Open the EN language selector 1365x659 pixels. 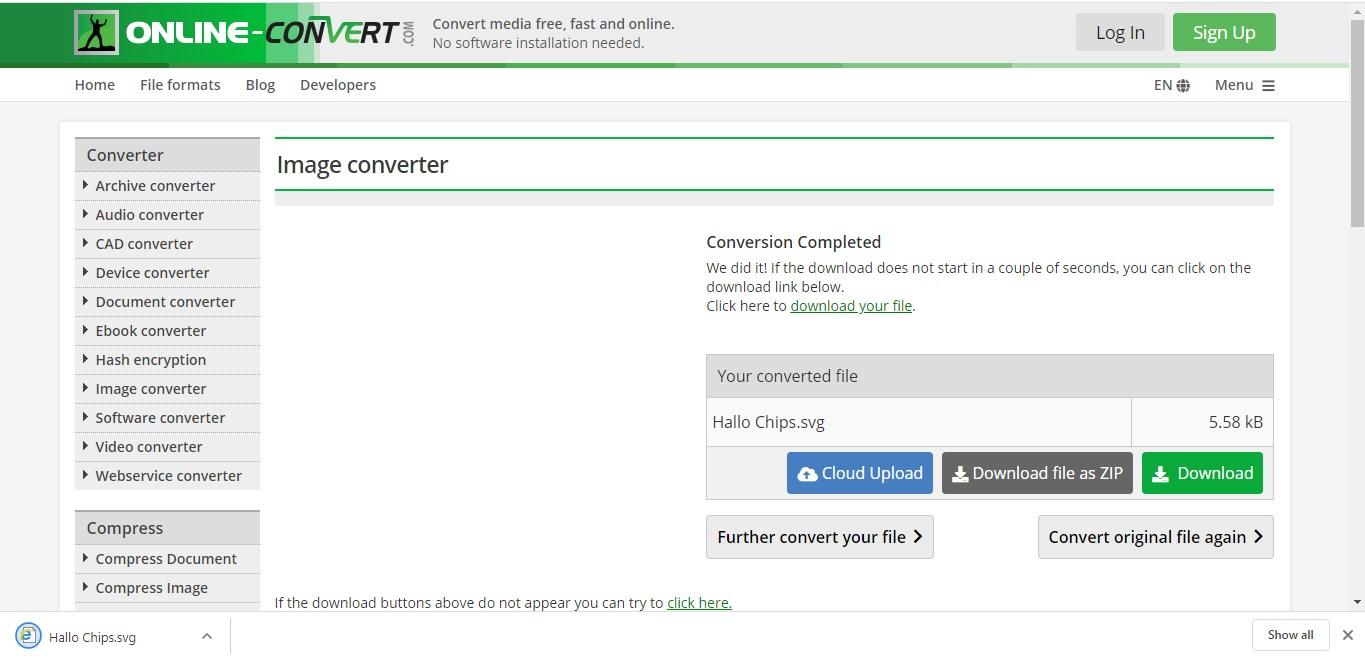(x=1172, y=85)
